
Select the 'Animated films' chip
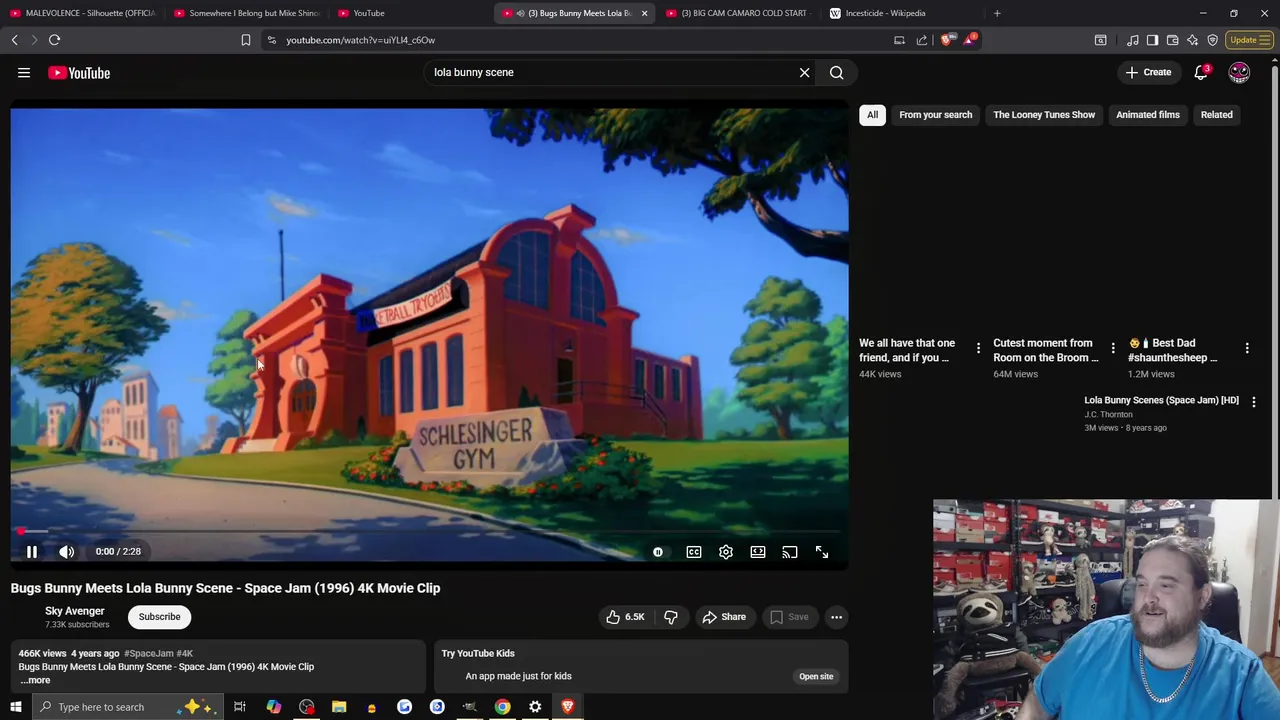1148,115
